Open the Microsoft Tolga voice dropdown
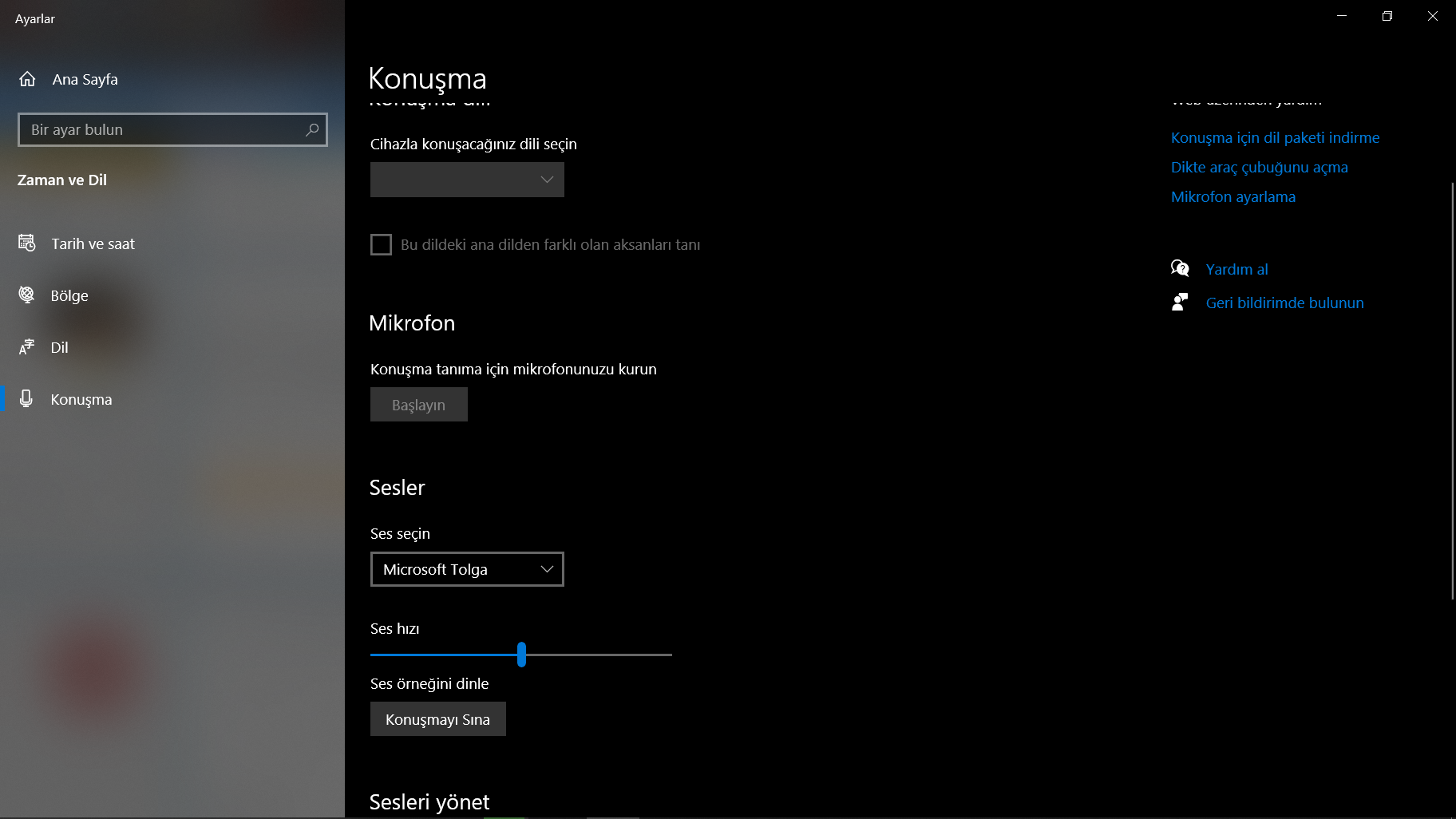This screenshot has width=1456, height=819. pyautogui.click(x=467, y=569)
